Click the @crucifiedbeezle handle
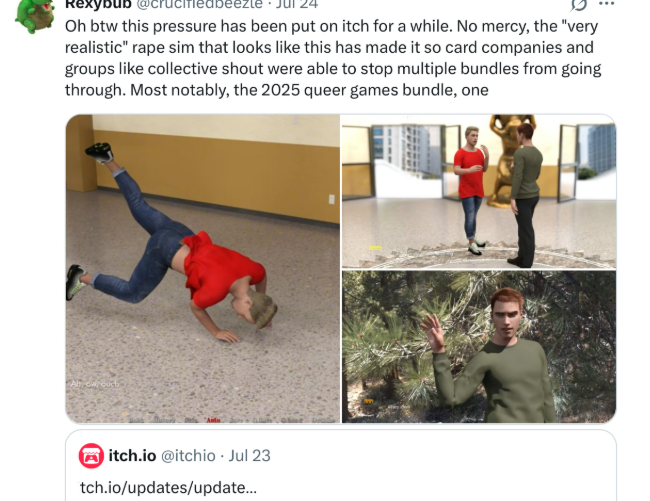The height and width of the screenshot is (501, 650). tap(199, 4)
